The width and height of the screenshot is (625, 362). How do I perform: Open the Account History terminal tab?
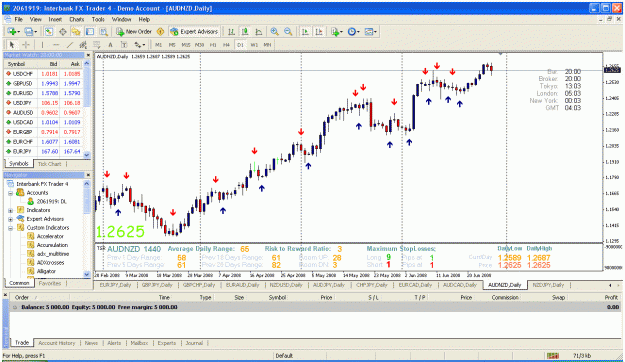(x=57, y=343)
